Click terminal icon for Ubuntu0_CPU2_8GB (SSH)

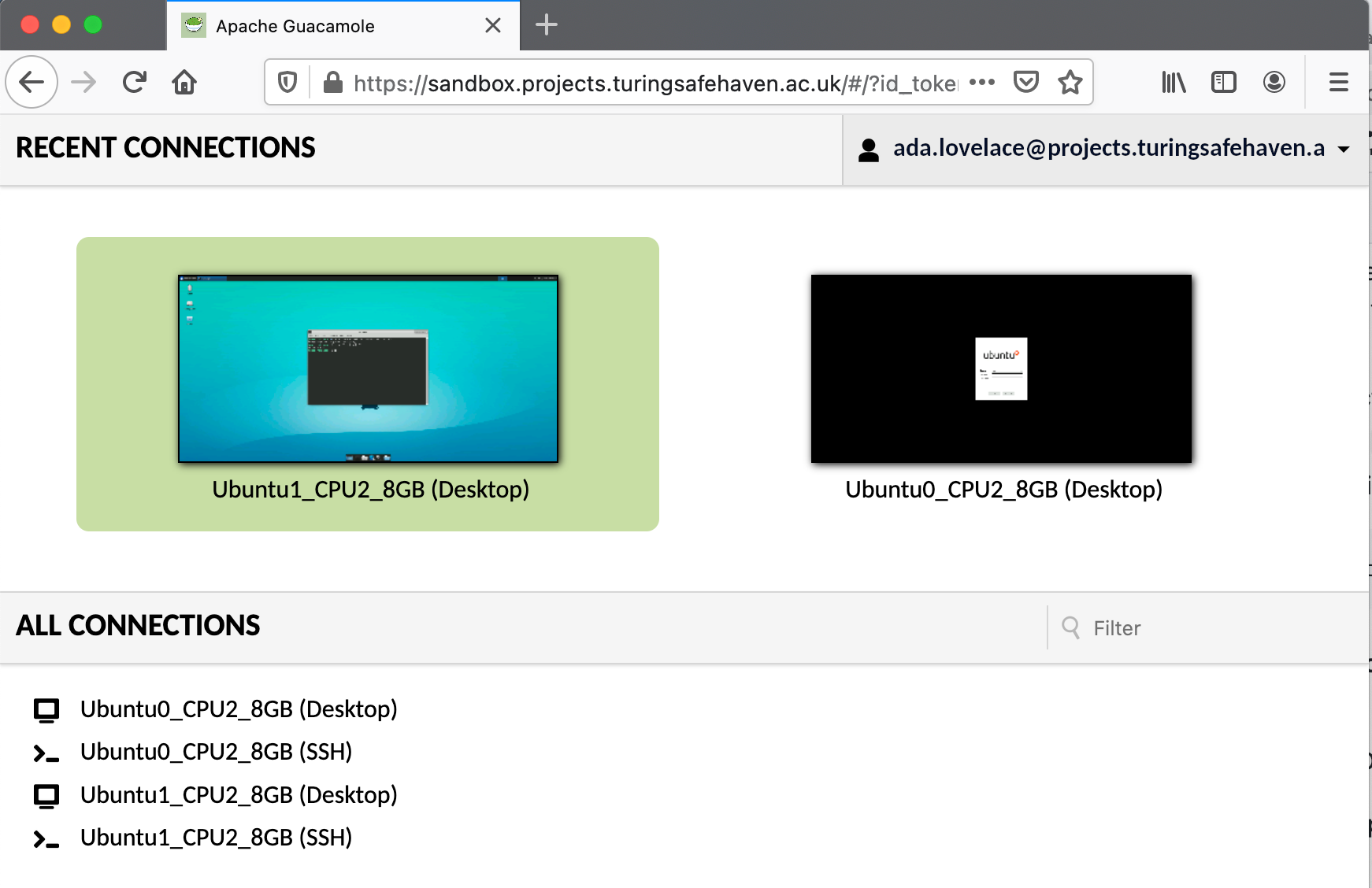(x=46, y=753)
